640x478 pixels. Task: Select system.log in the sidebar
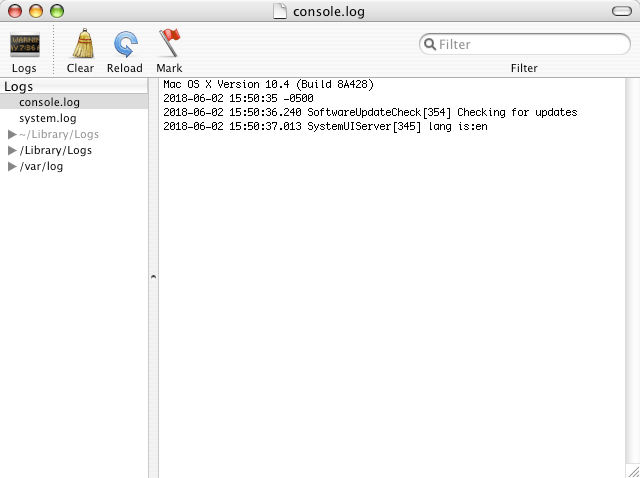click(48, 118)
